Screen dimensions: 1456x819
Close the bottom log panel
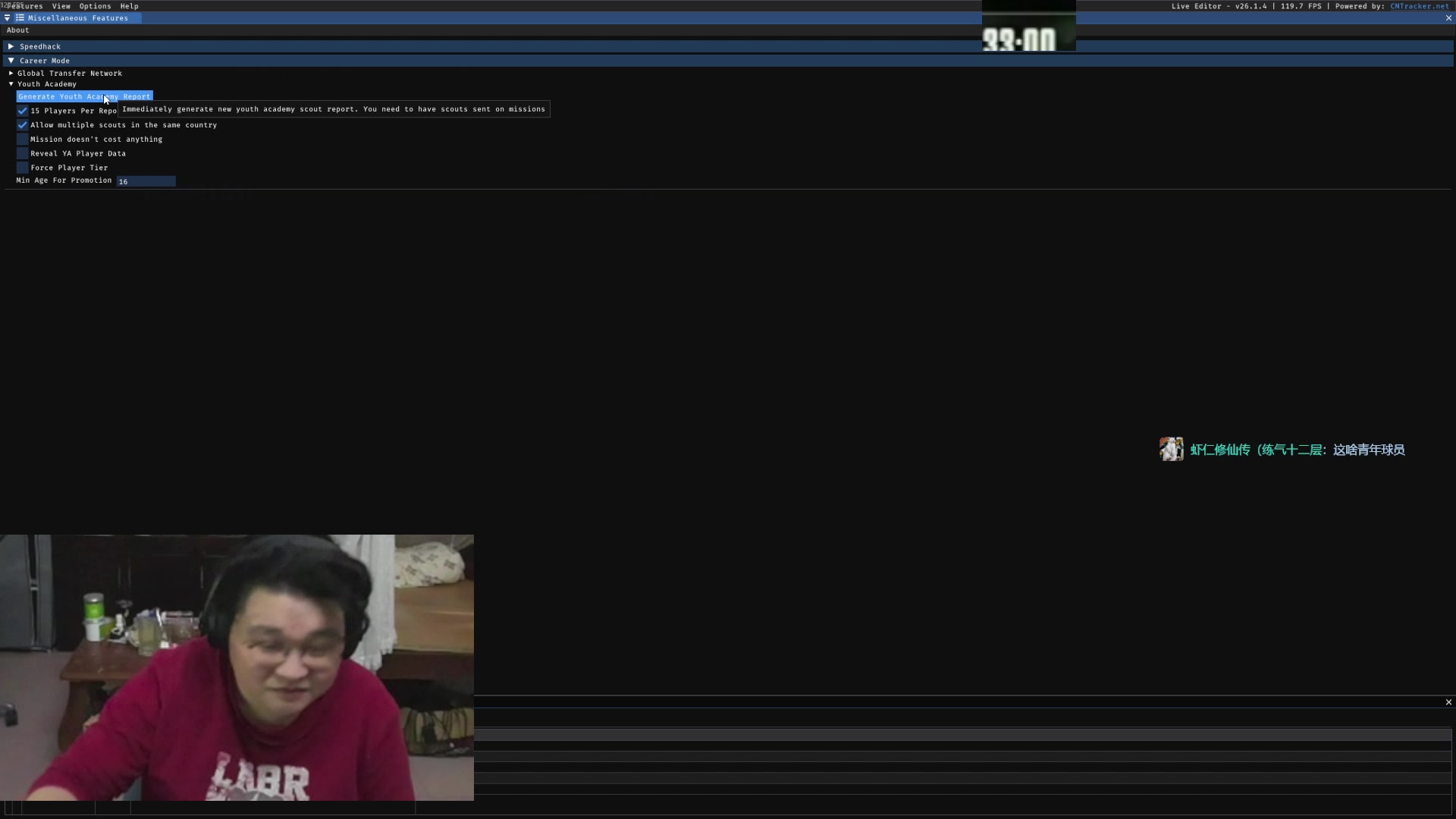[x=1448, y=702]
